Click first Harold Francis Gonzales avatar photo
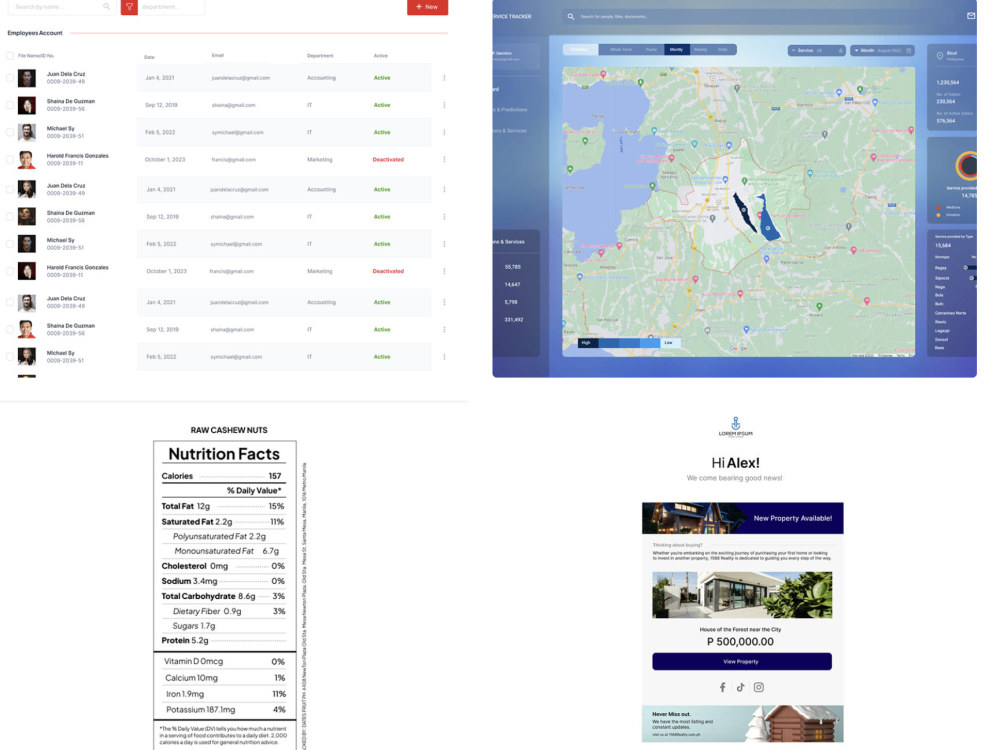Image resolution: width=1000 pixels, height=750 pixels. coord(27,159)
